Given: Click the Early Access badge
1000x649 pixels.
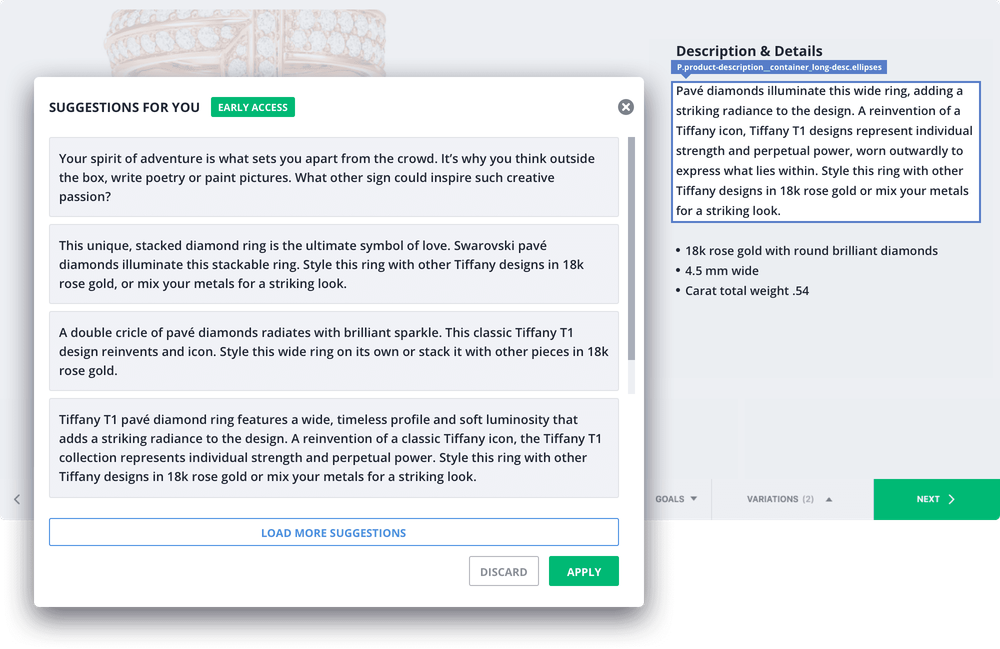Looking at the screenshot, I should click(253, 107).
